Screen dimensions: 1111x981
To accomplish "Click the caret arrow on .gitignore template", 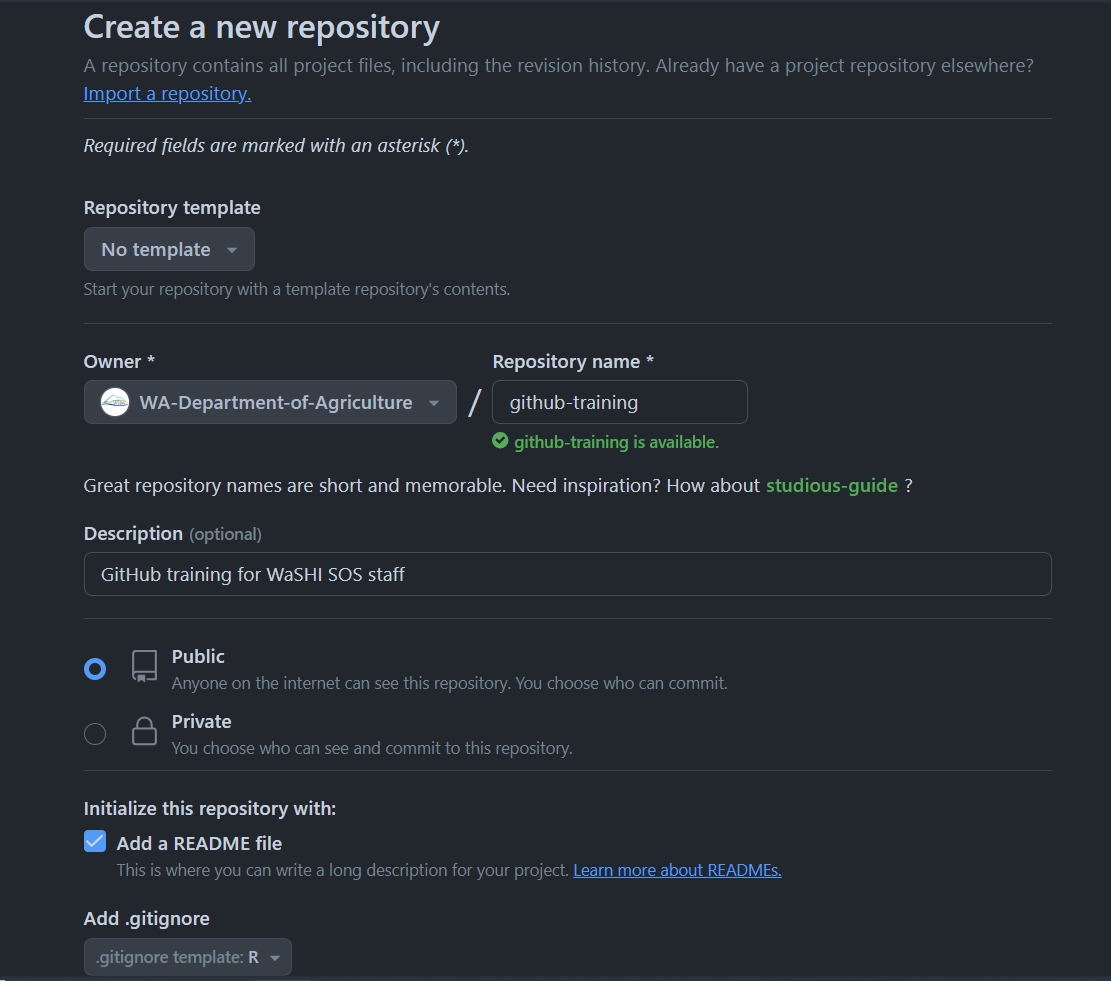I will point(275,958).
